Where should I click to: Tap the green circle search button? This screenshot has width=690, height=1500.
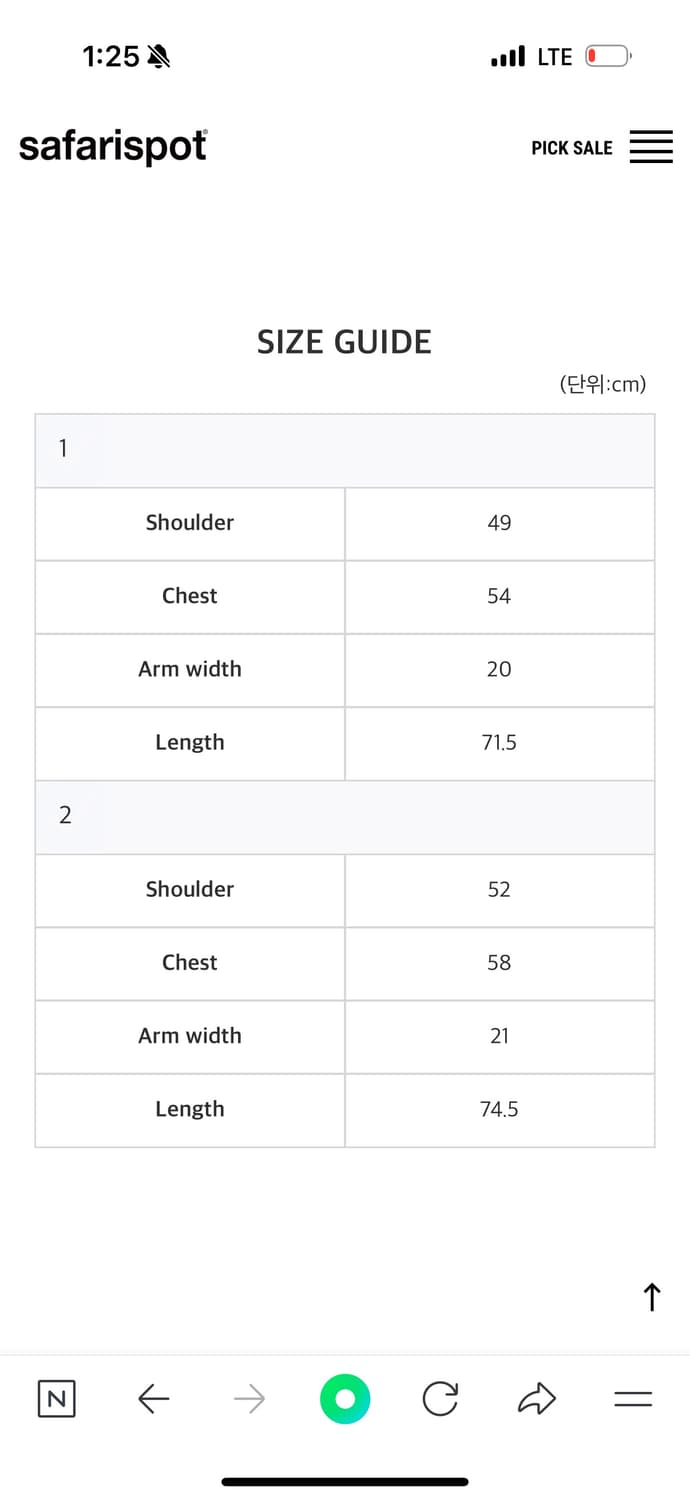coord(345,1398)
